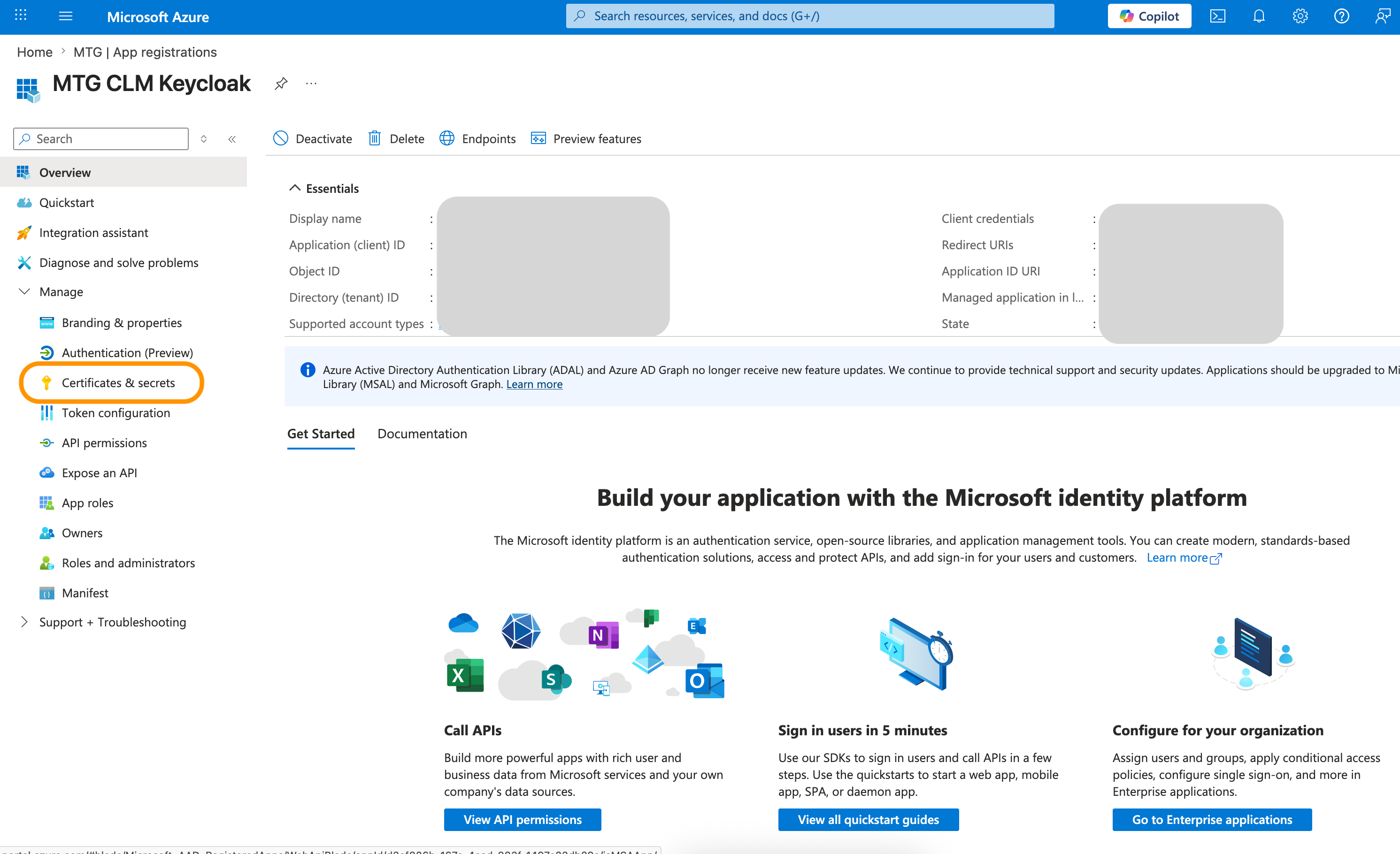The height and width of the screenshot is (854, 1400).
Task: Click the Client credentials label
Action: click(x=987, y=219)
